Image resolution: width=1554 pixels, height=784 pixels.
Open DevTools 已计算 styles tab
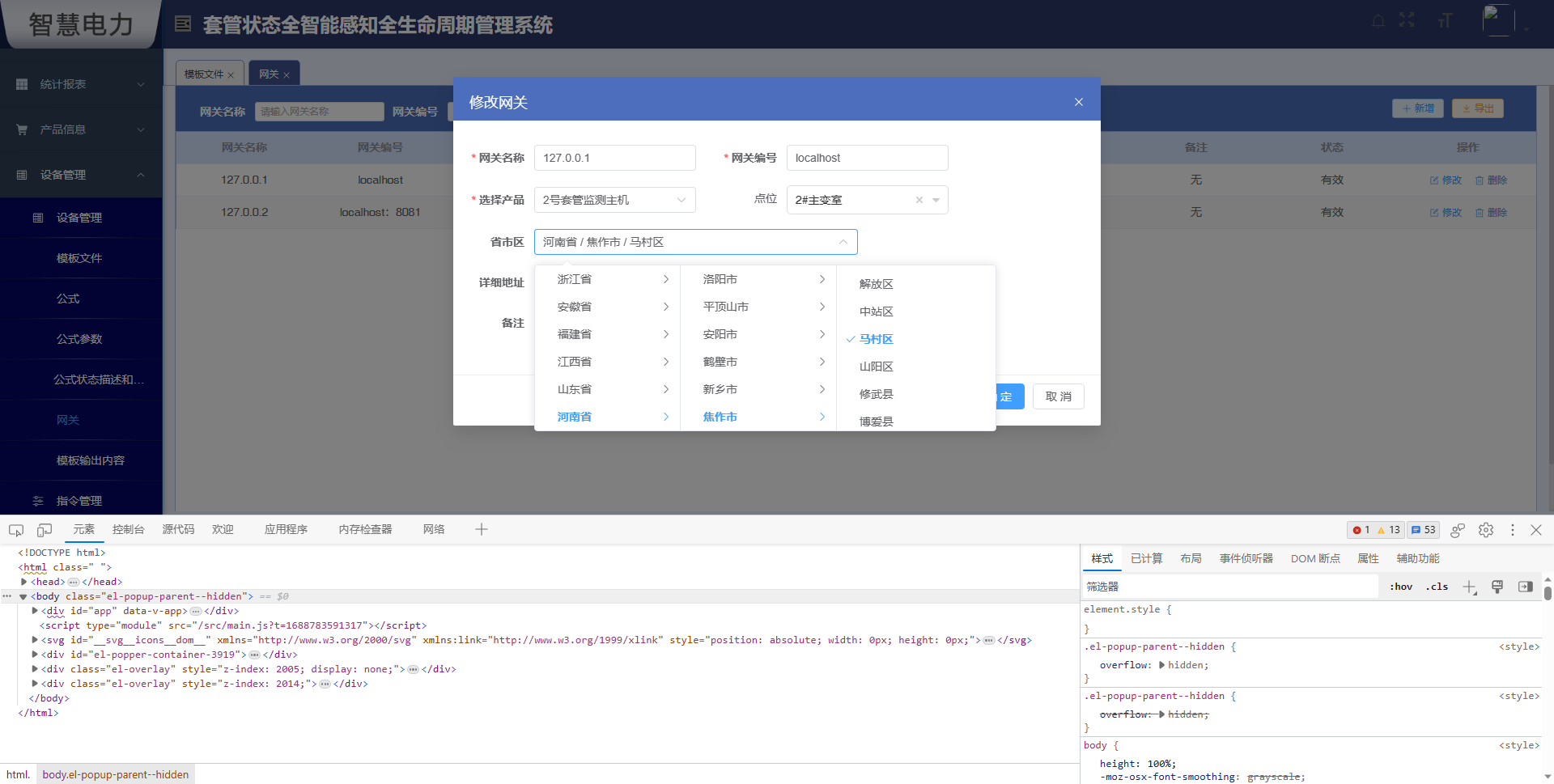[x=1146, y=558]
